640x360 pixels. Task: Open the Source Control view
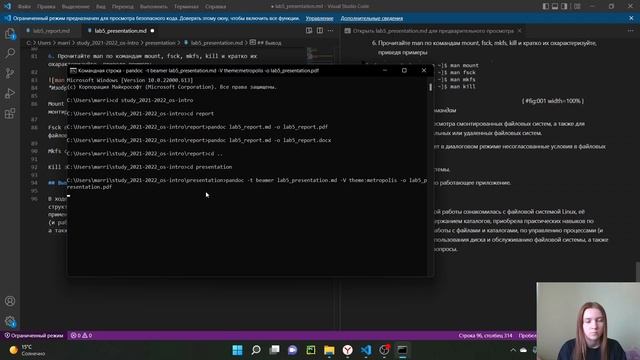click(x=10, y=73)
